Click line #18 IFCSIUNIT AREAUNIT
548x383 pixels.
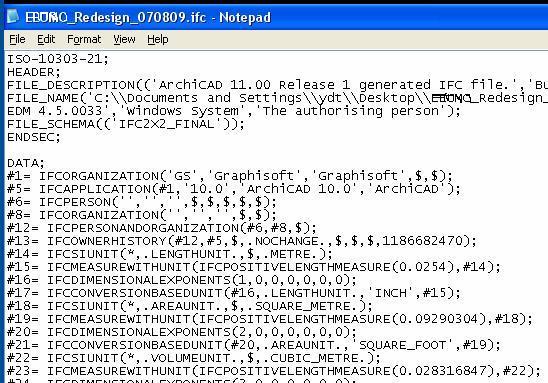click(x=190, y=306)
